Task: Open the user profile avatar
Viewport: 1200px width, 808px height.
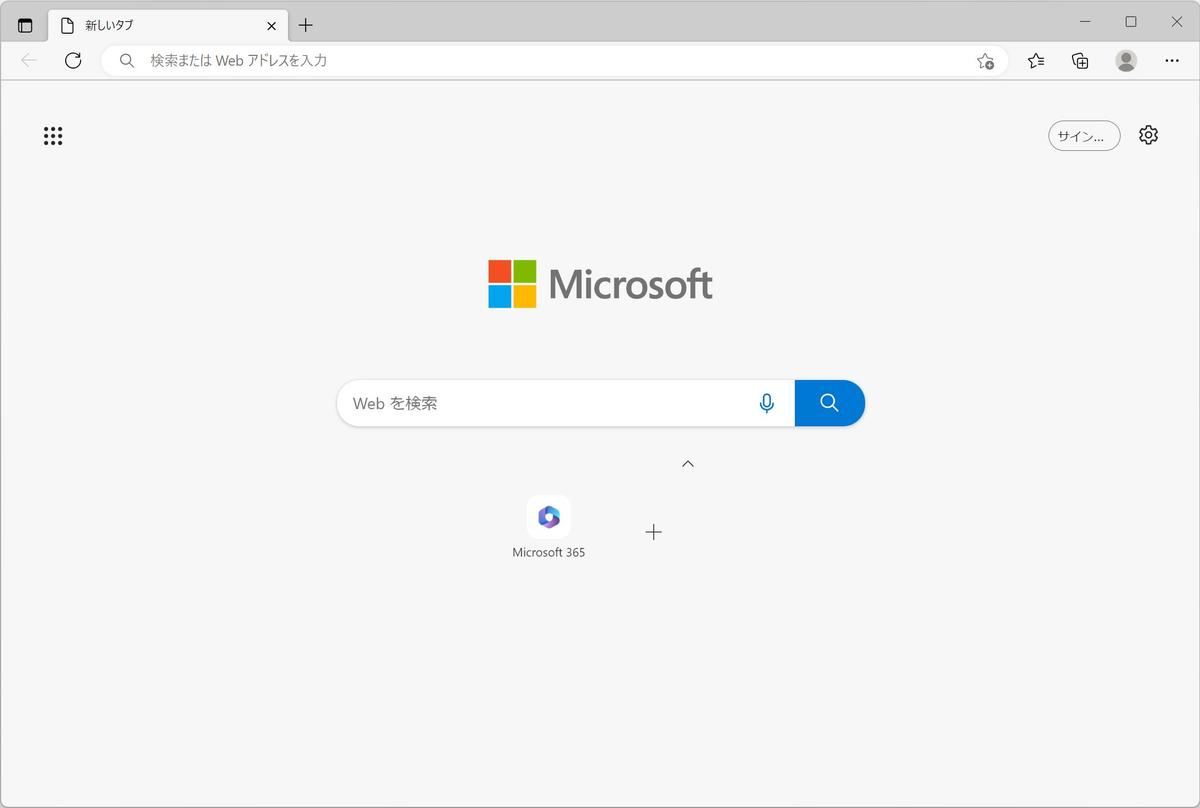Action: 1126,61
